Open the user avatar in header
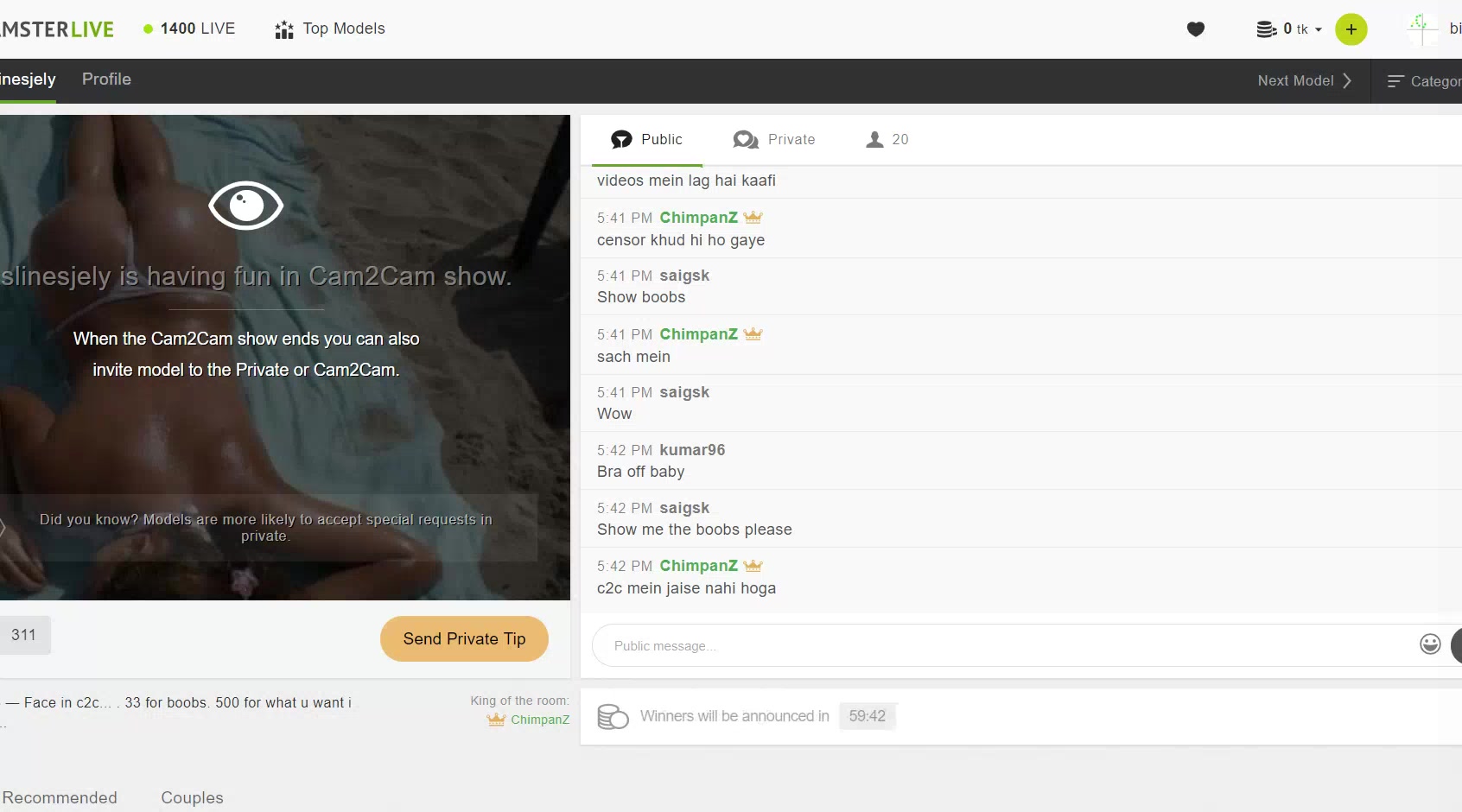Viewport: 1462px width, 812px height. [1422, 29]
